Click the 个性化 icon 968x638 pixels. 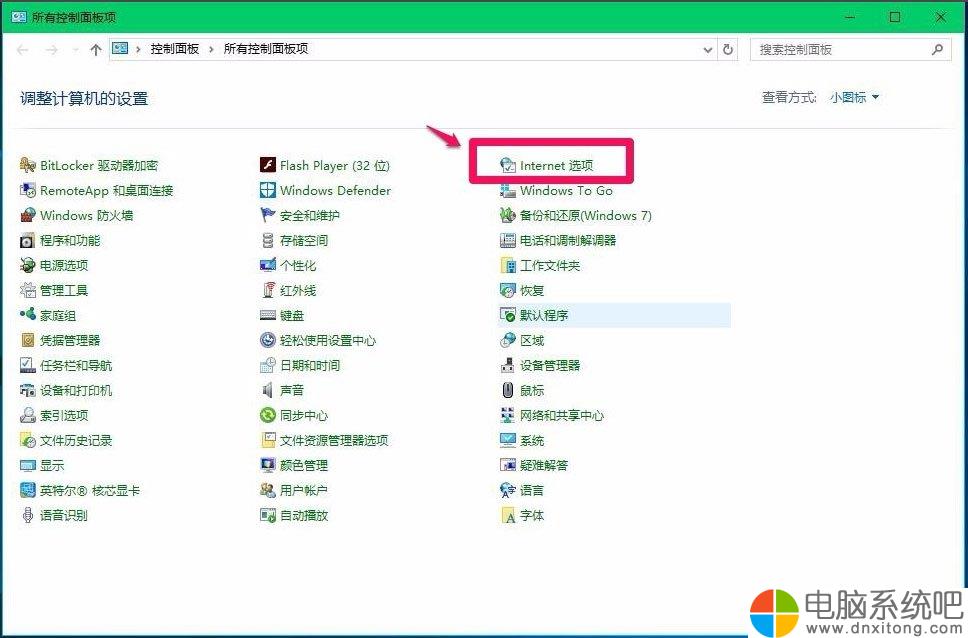[x=267, y=266]
